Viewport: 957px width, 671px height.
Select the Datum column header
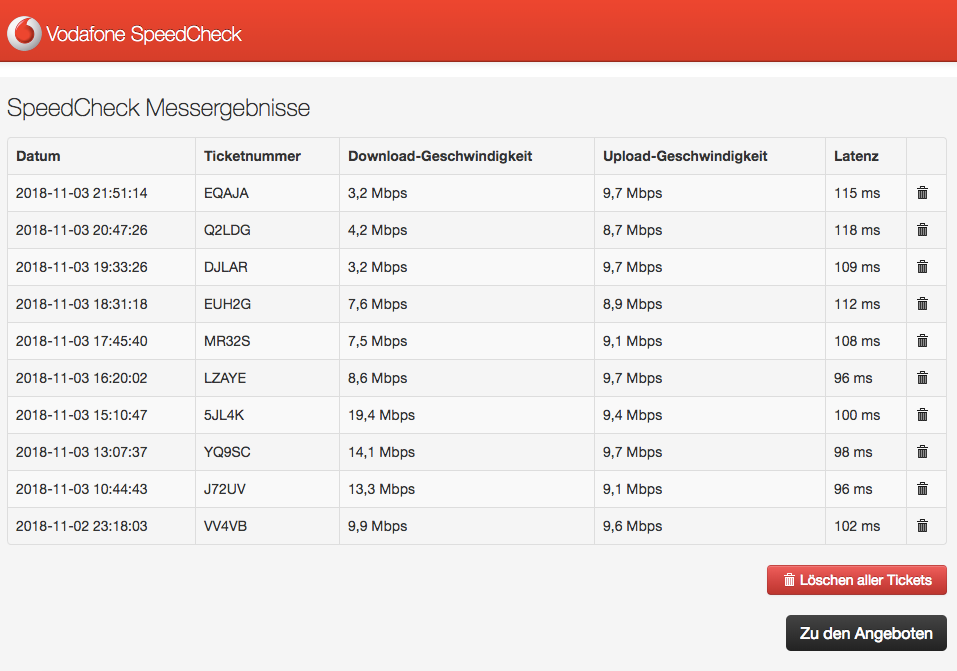pyautogui.click(x=39, y=156)
